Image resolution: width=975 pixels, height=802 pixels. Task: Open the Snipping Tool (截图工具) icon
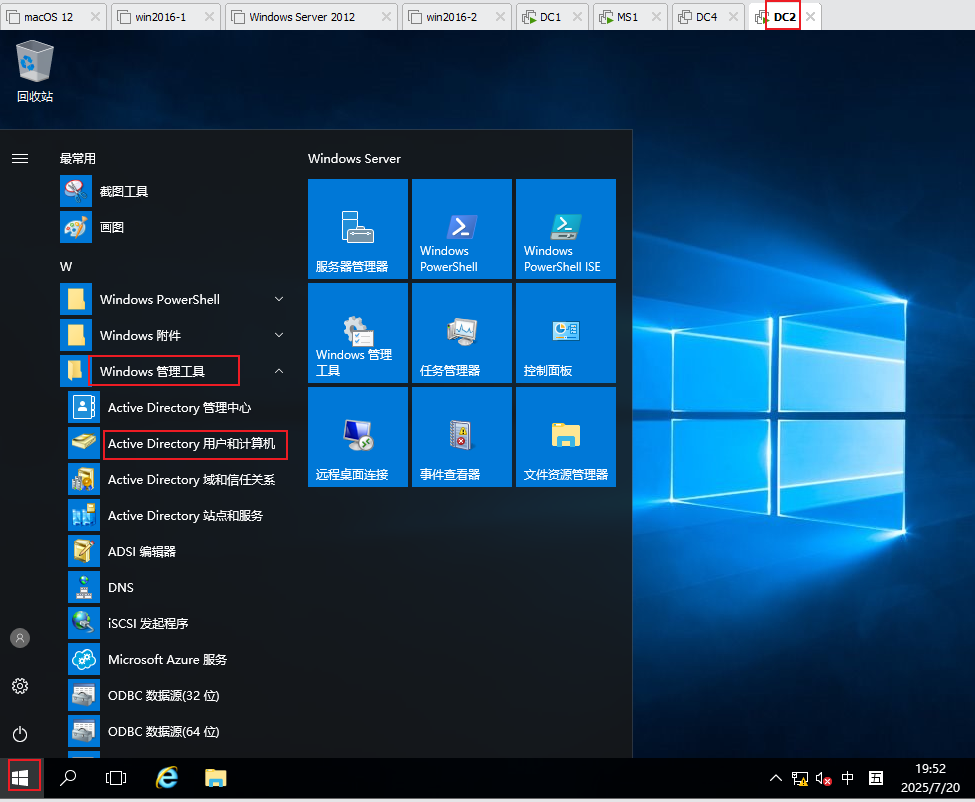(76, 191)
